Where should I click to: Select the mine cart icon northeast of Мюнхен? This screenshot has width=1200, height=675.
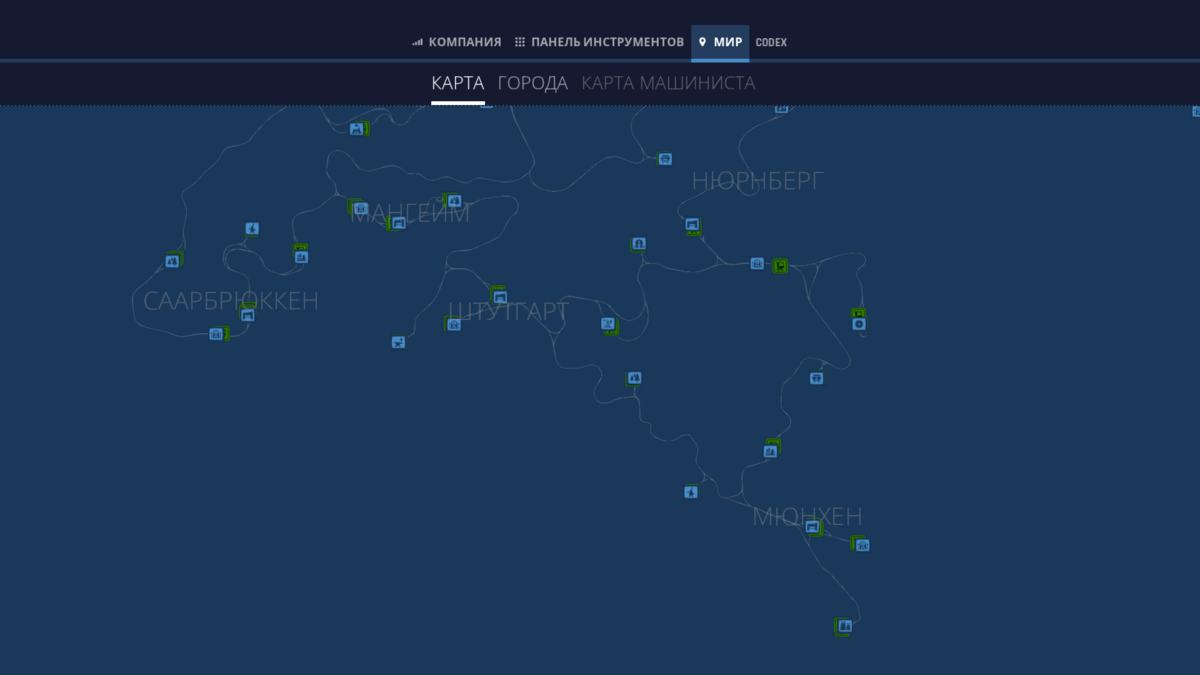click(816, 378)
